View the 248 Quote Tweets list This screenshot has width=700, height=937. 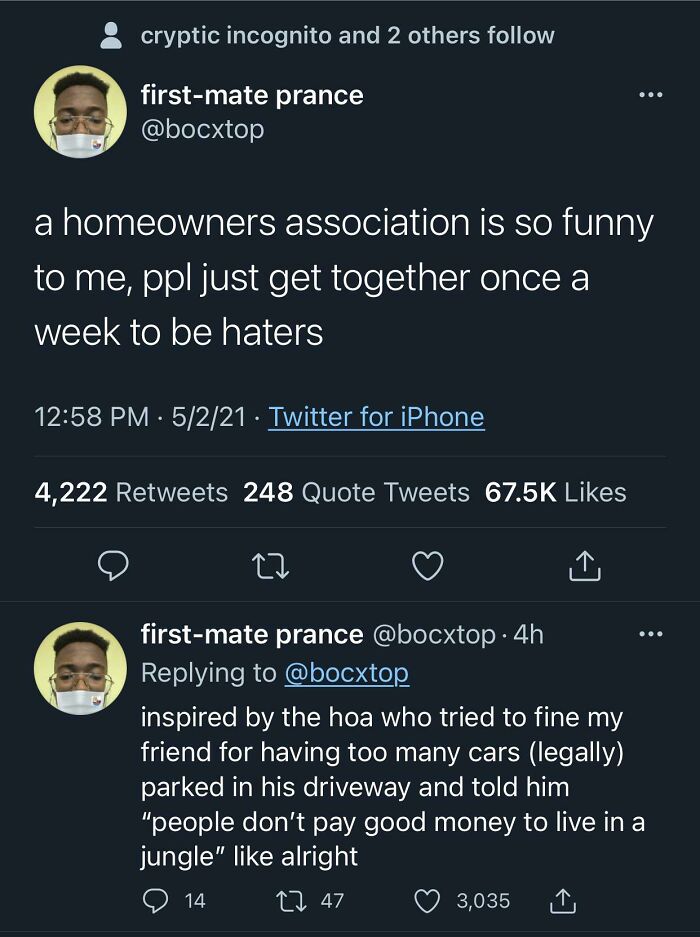356,492
